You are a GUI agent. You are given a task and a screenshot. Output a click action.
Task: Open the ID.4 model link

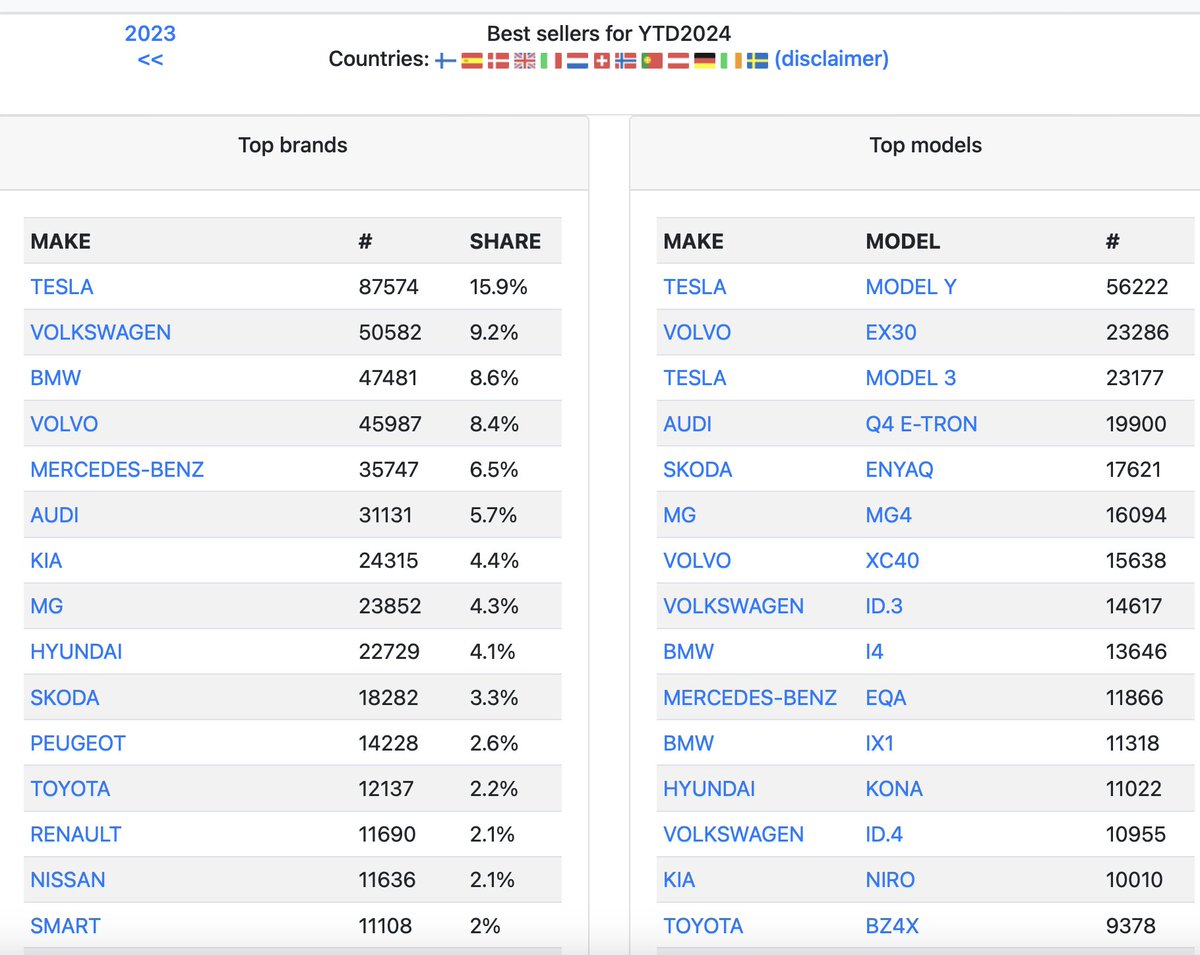click(x=885, y=834)
